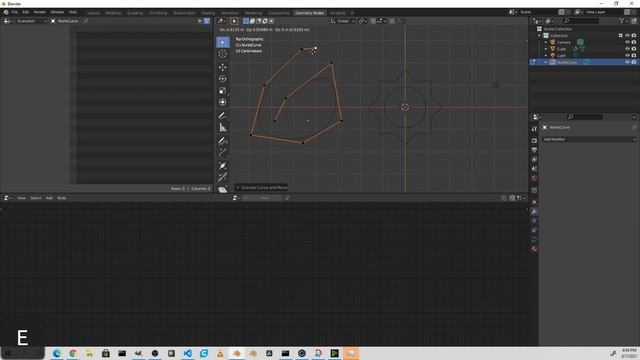Screen dimensions: 640x360
Task: Select the Scale tool in viewport toolbar
Action: (x=222, y=91)
